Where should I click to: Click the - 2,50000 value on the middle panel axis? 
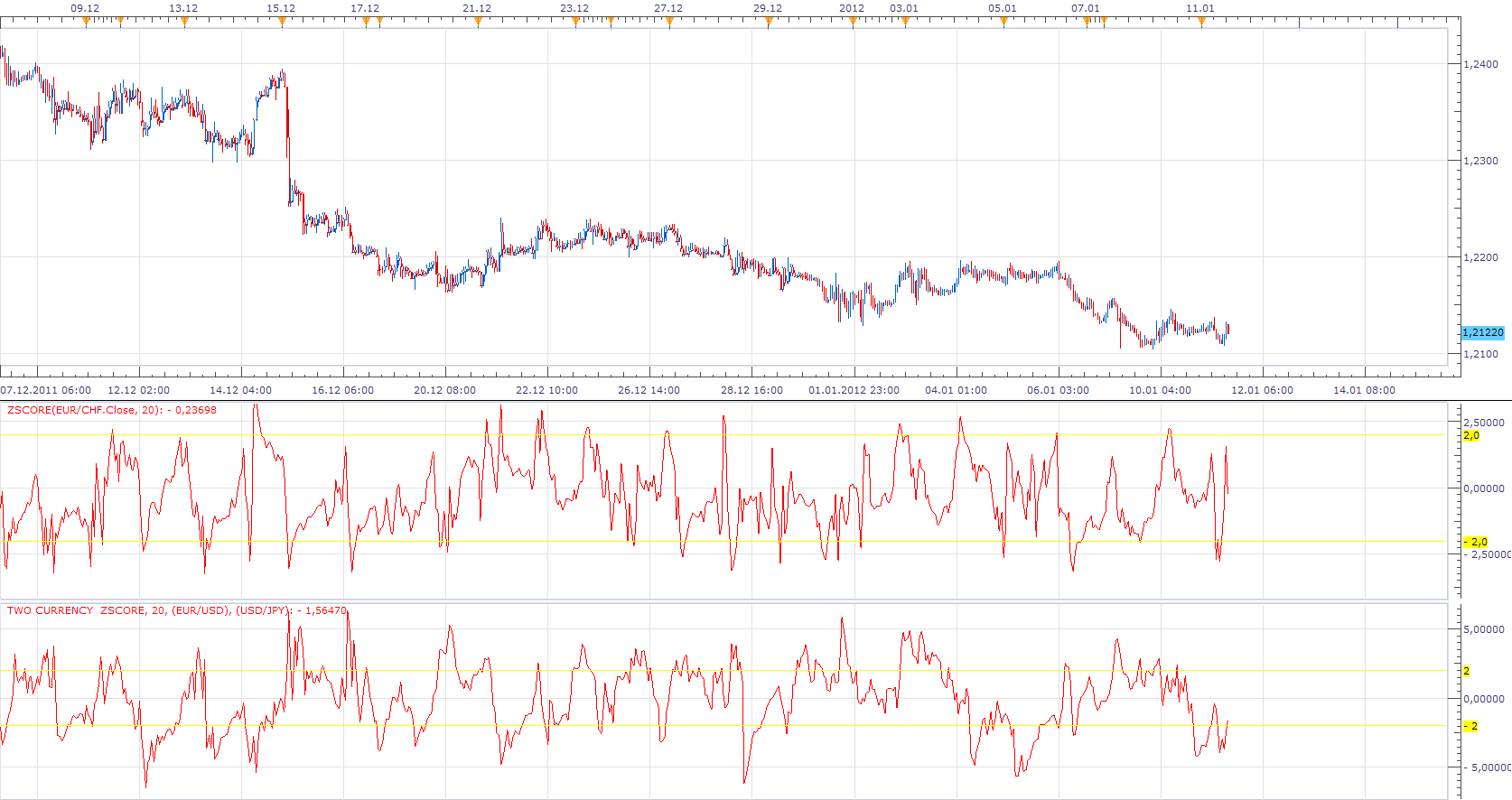click(1486, 554)
